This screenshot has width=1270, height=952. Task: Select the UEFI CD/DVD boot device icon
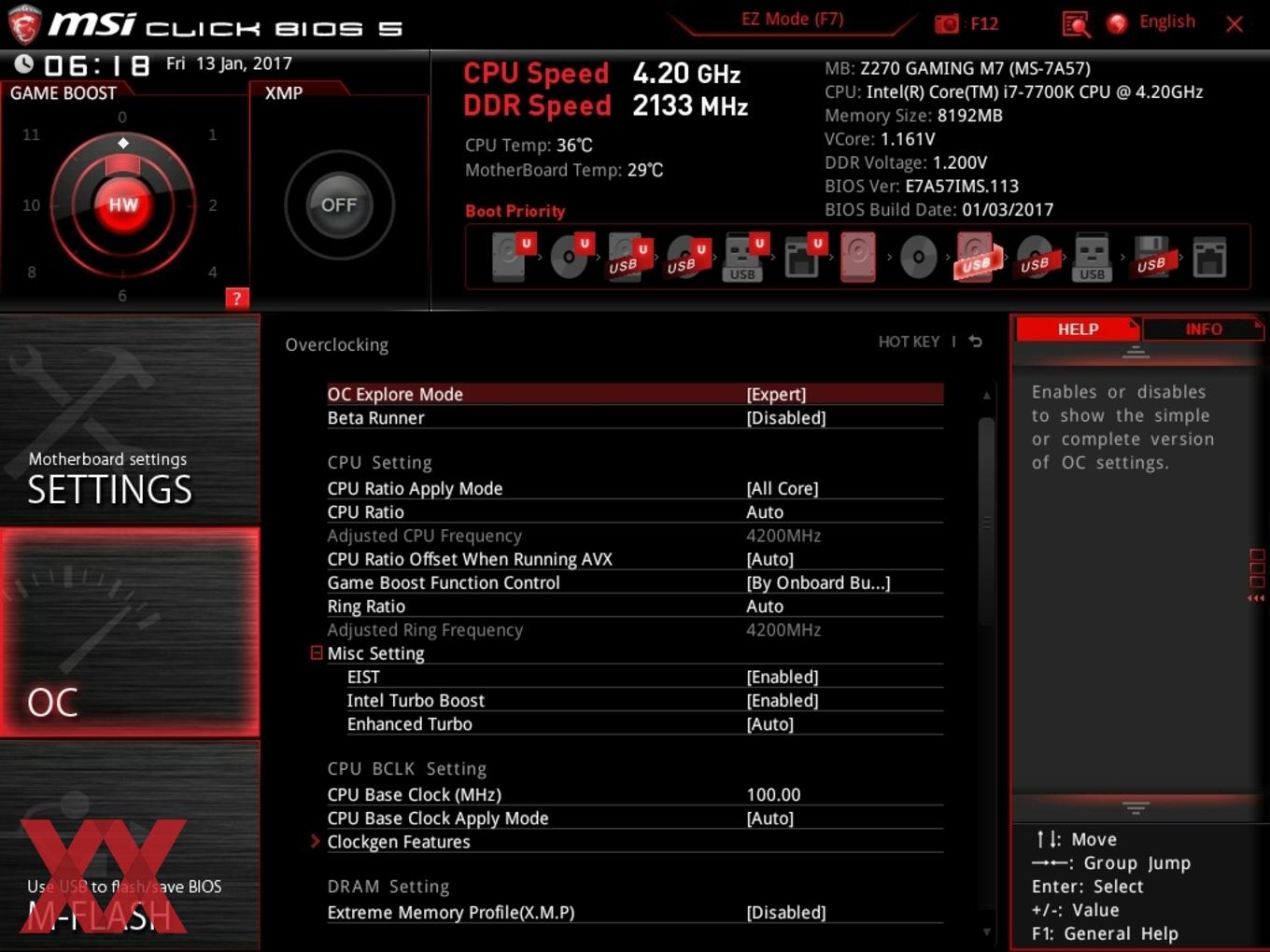click(571, 257)
